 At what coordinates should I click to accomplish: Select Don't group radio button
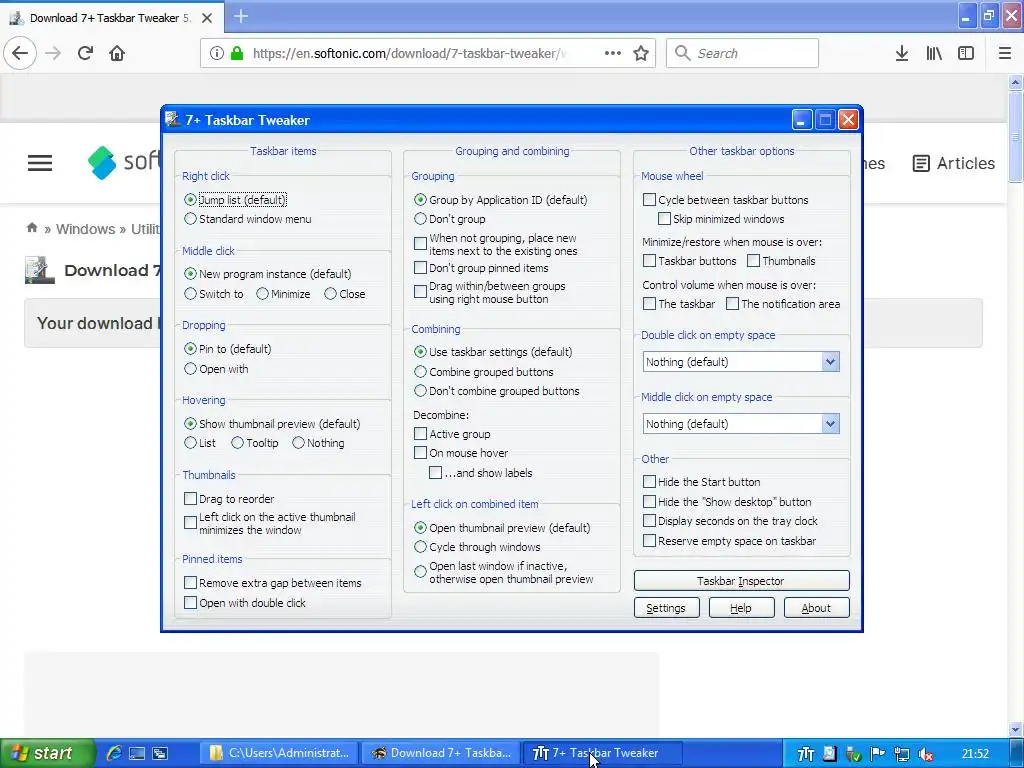click(x=420, y=219)
